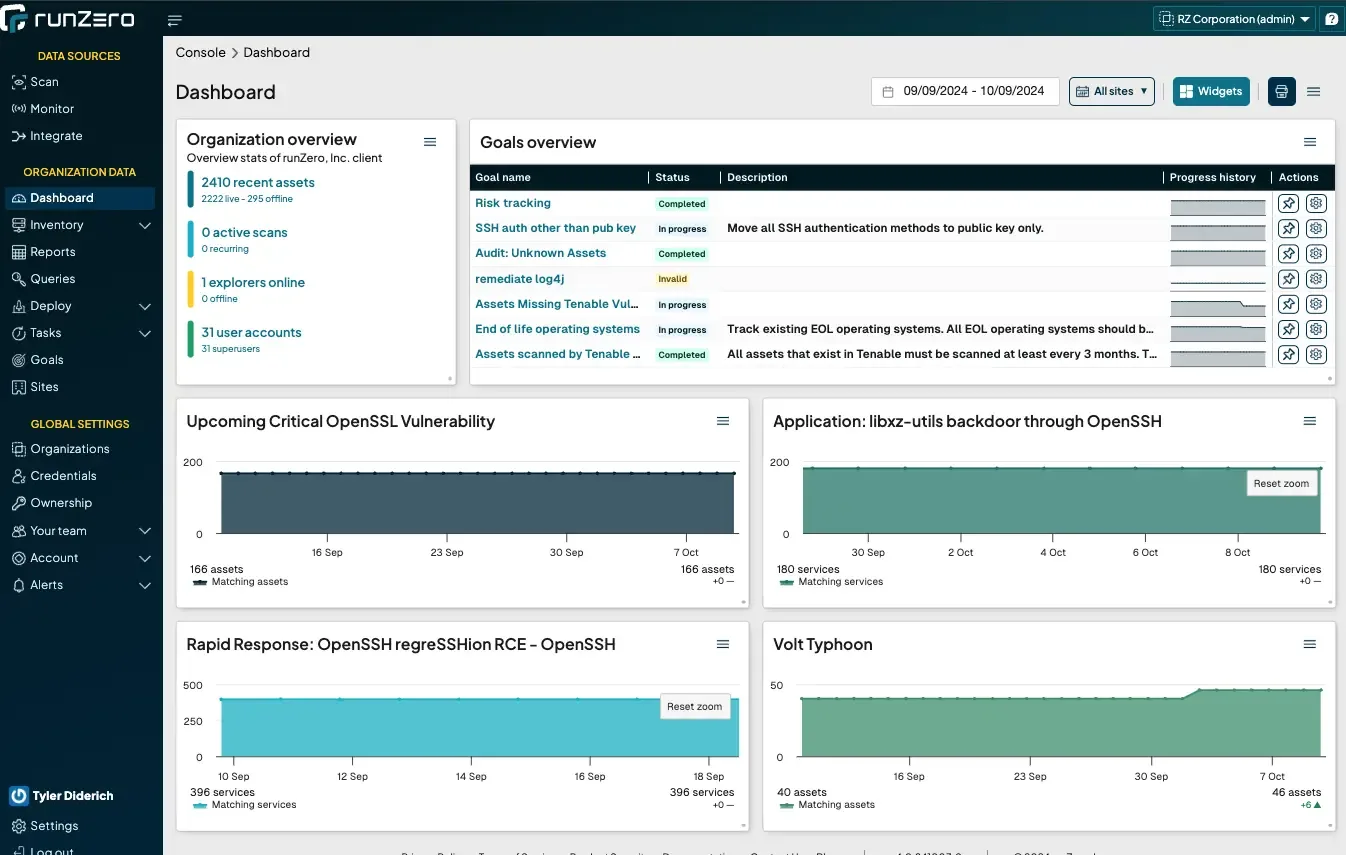Click Reset zoom on libxz-utils chart
The image size is (1346, 855).
(1281, 483)
